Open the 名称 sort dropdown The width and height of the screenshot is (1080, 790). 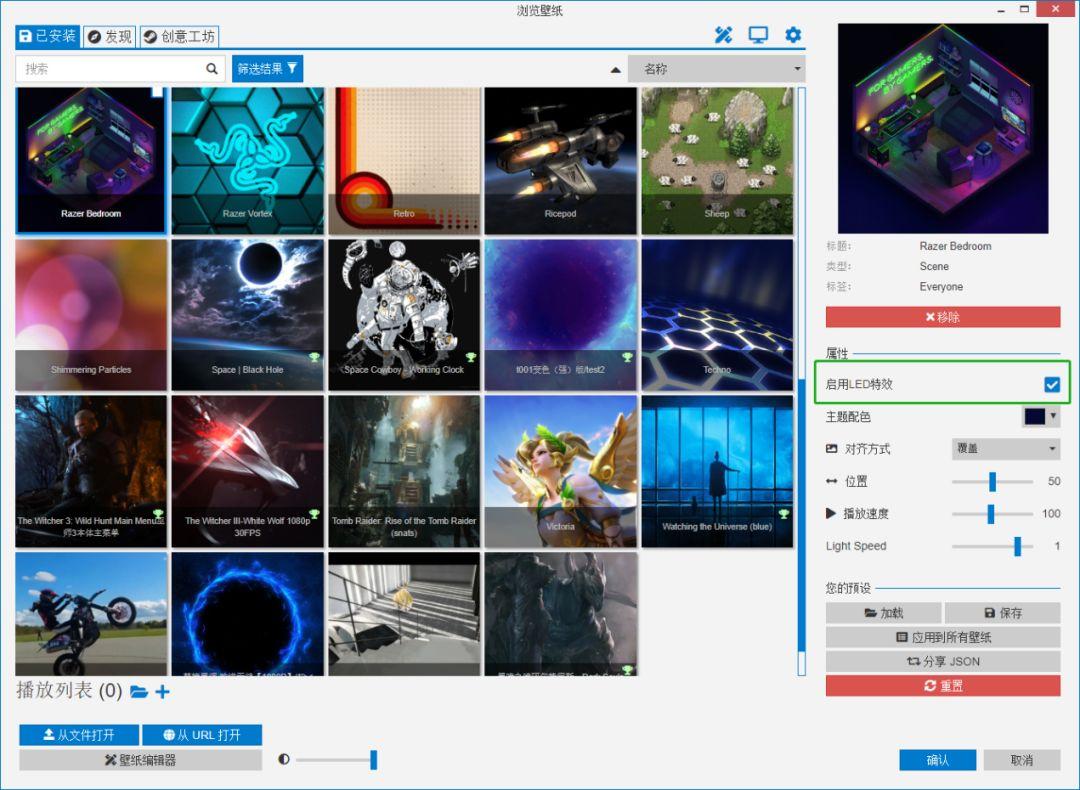click(x=716, y=69)
